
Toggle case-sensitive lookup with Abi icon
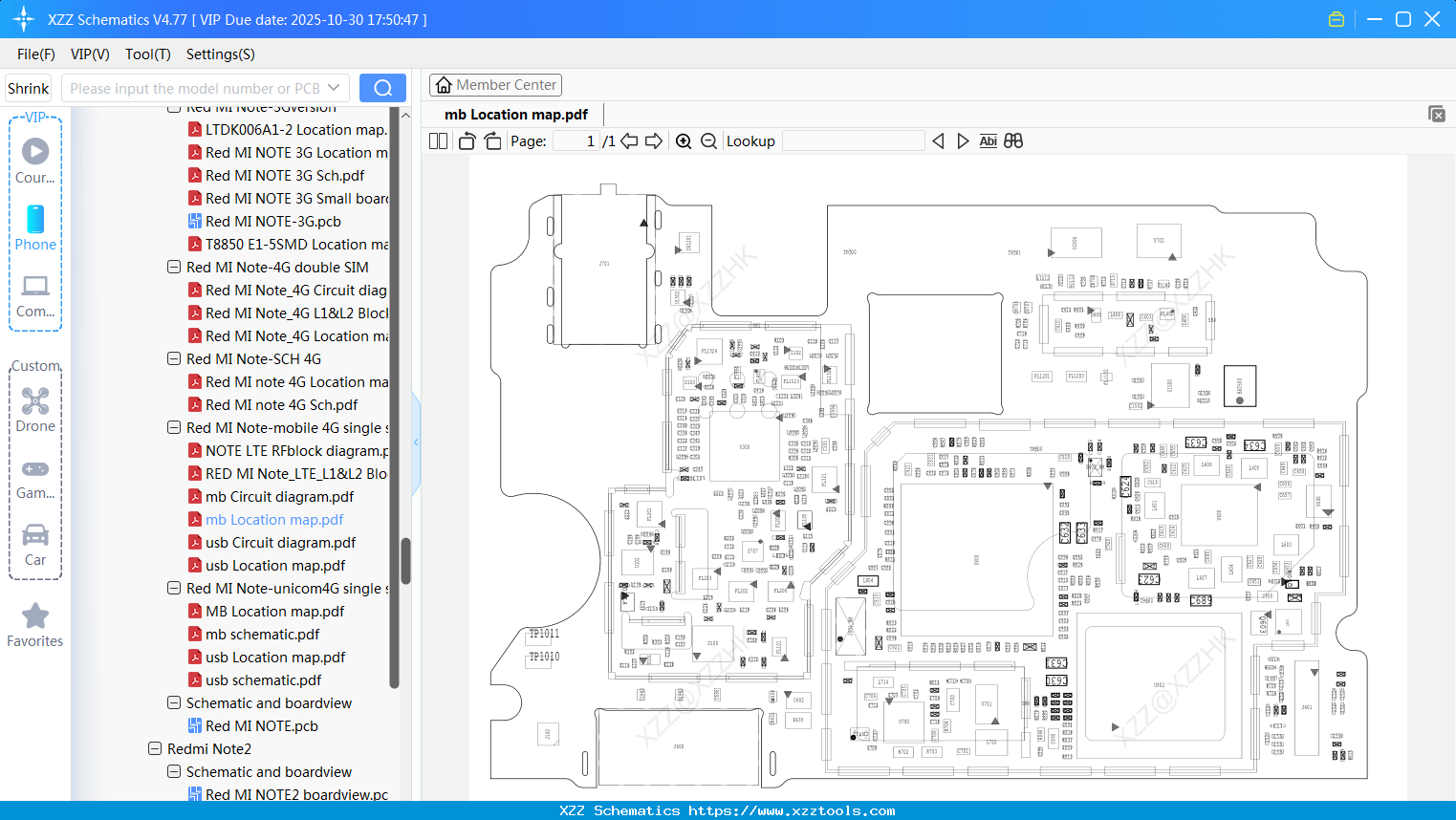pos(988,140)
